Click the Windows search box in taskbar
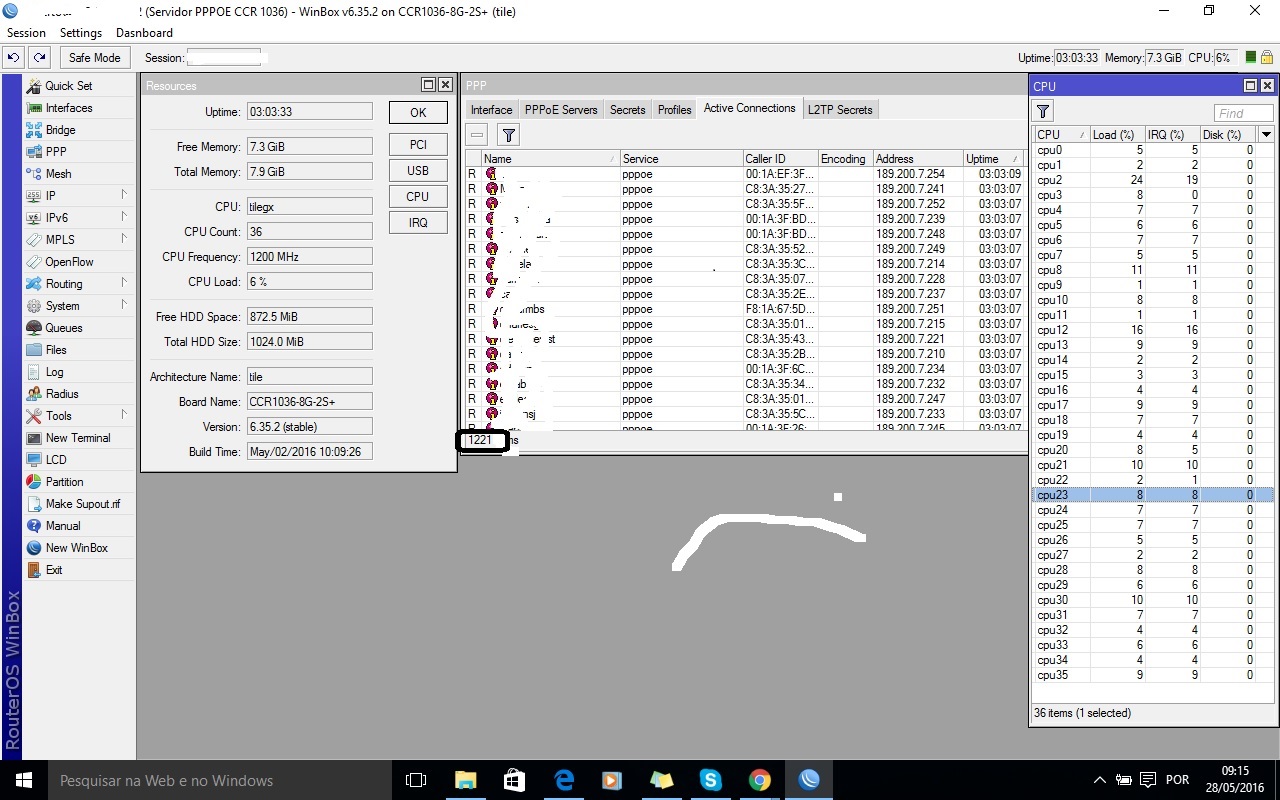This screenshot has width=1280, height=800. (x=218, y=780)
